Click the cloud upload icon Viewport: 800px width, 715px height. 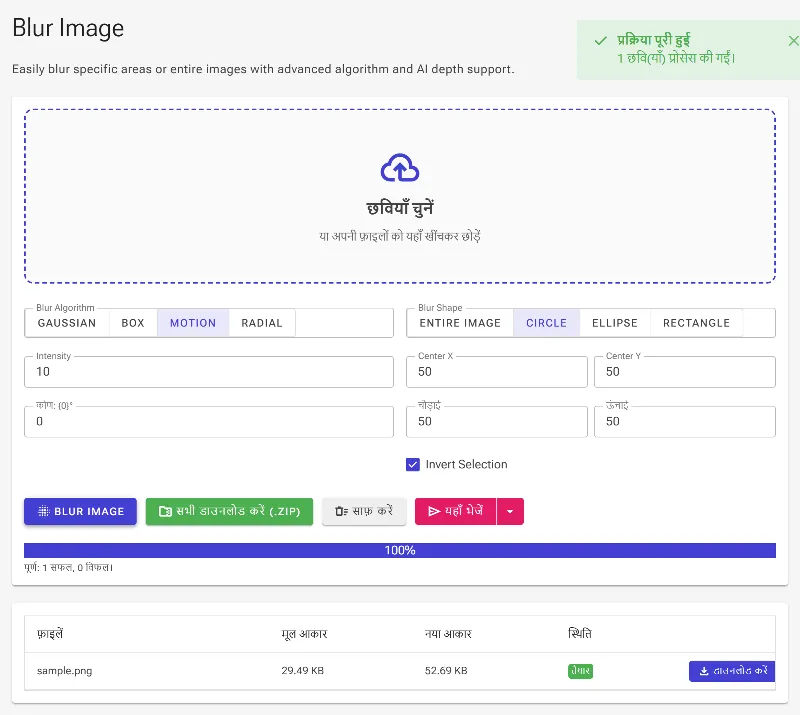(400, 168)
